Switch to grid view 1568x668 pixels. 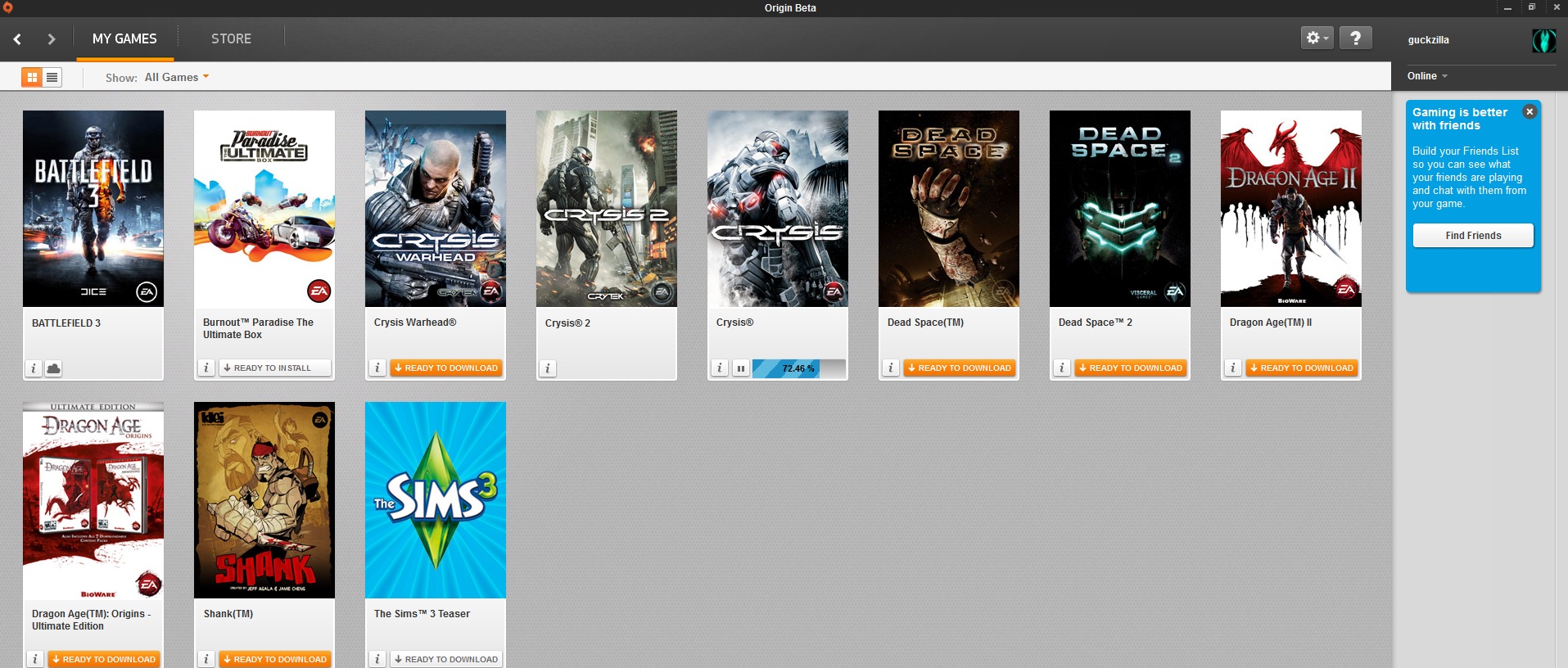tap(32, 77)
